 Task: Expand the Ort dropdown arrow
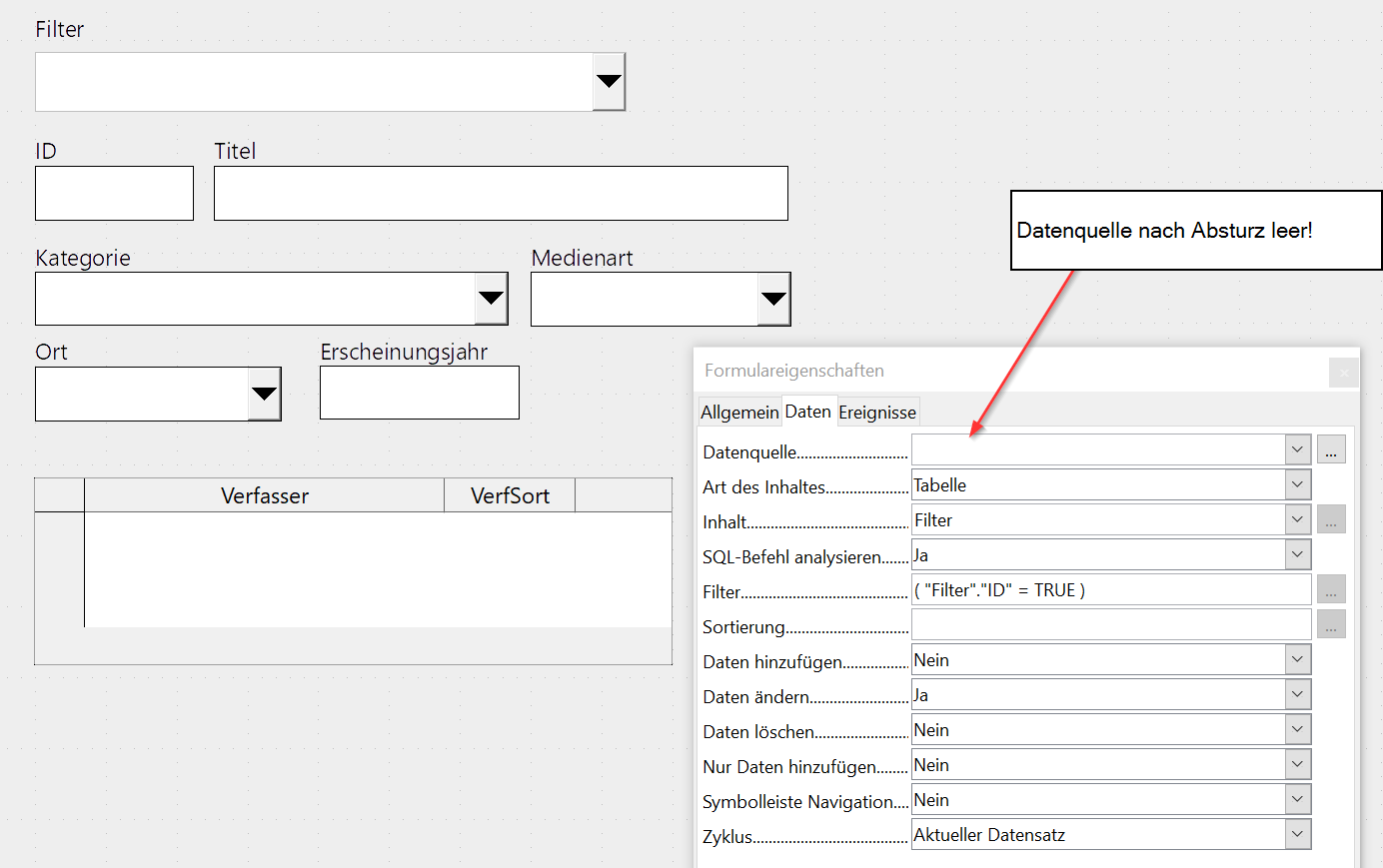[264, 394]
